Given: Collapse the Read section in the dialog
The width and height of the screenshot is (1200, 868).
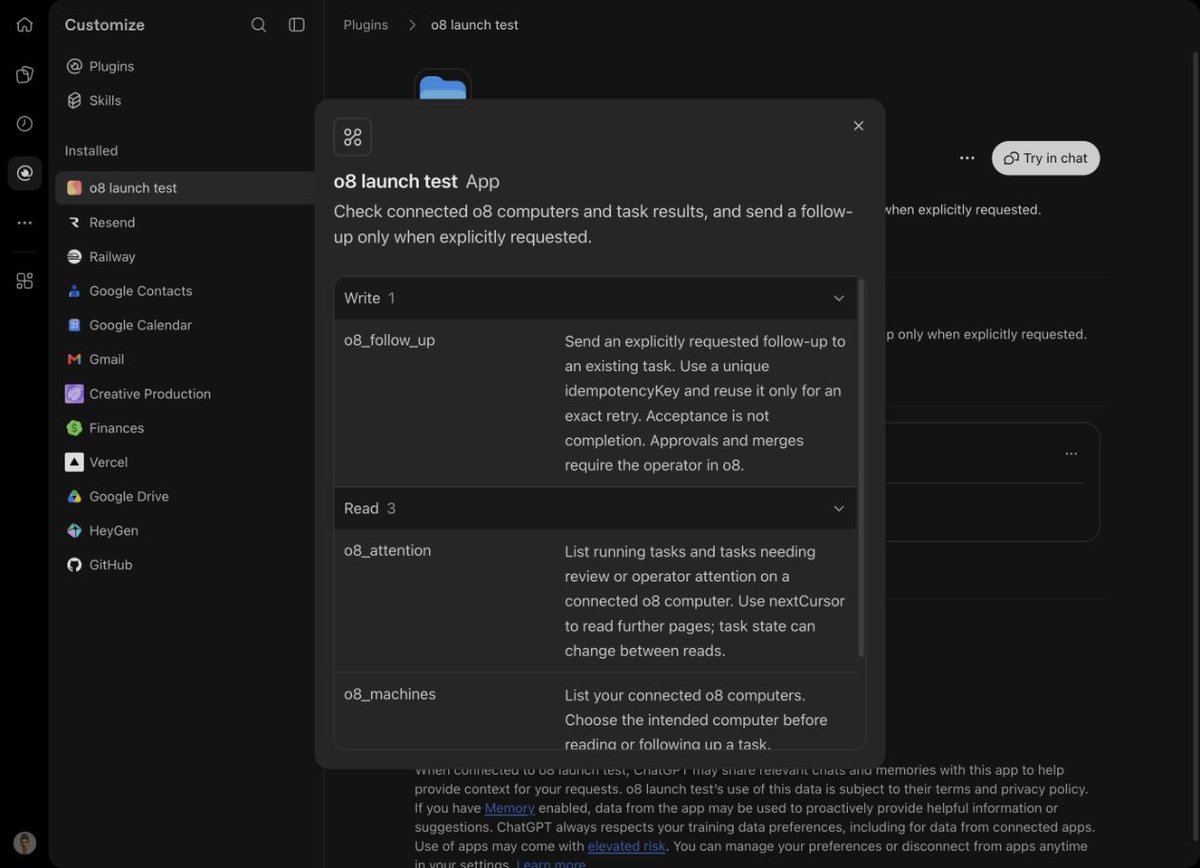Looking at the screenshot, I should coord(595,508).
